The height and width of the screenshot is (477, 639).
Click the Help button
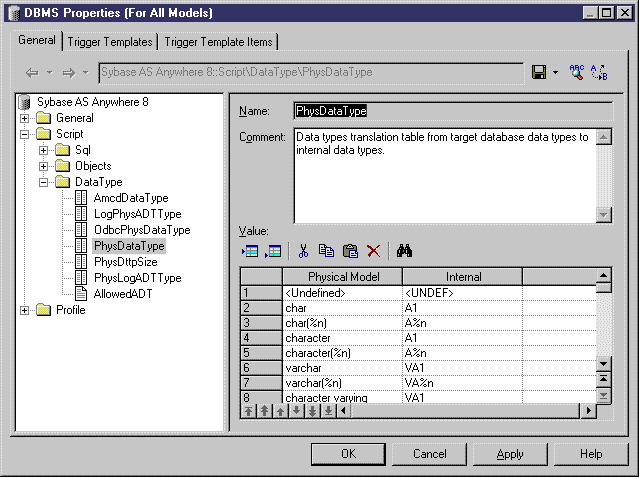tap(591, 454)
